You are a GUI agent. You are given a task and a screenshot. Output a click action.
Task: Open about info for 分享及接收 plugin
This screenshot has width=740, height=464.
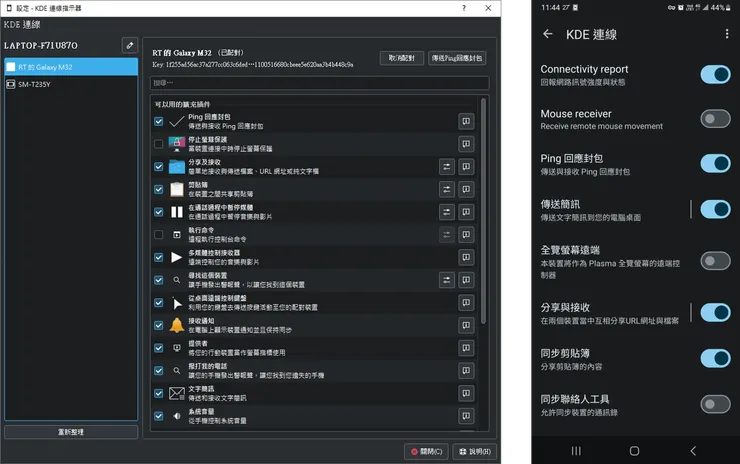click(466, 167)
